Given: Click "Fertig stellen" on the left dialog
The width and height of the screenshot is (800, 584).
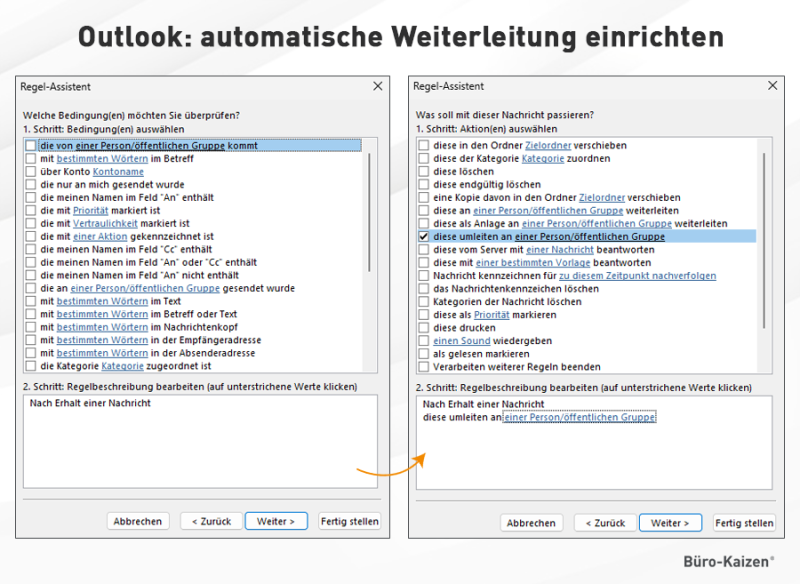Looking at the screenshot, I should click(349, 521).
